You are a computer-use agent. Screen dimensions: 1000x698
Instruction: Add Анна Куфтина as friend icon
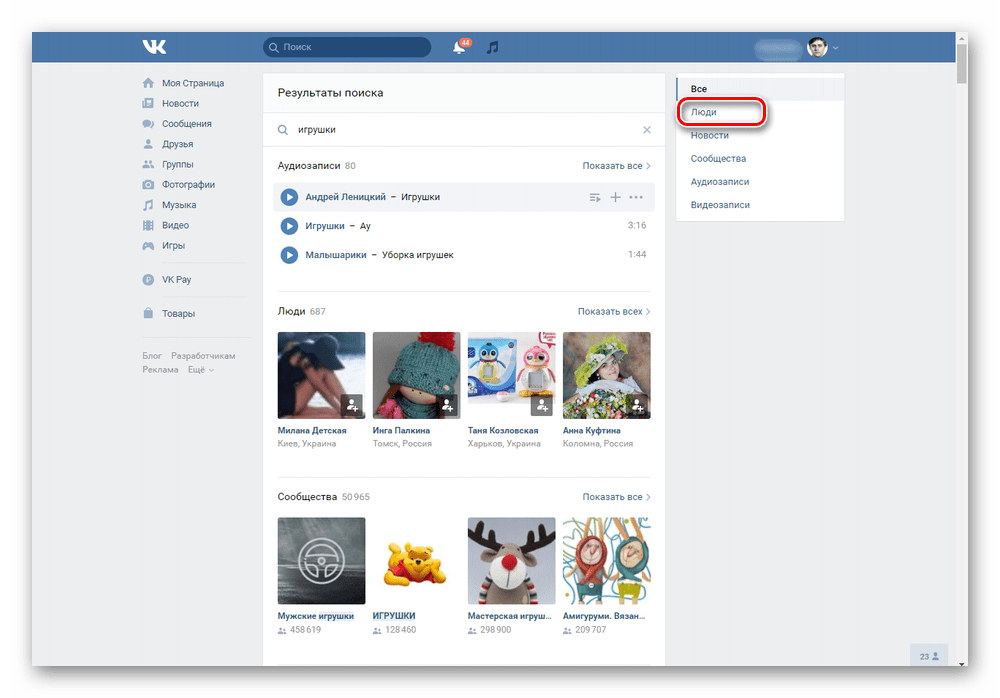(638, 406)
